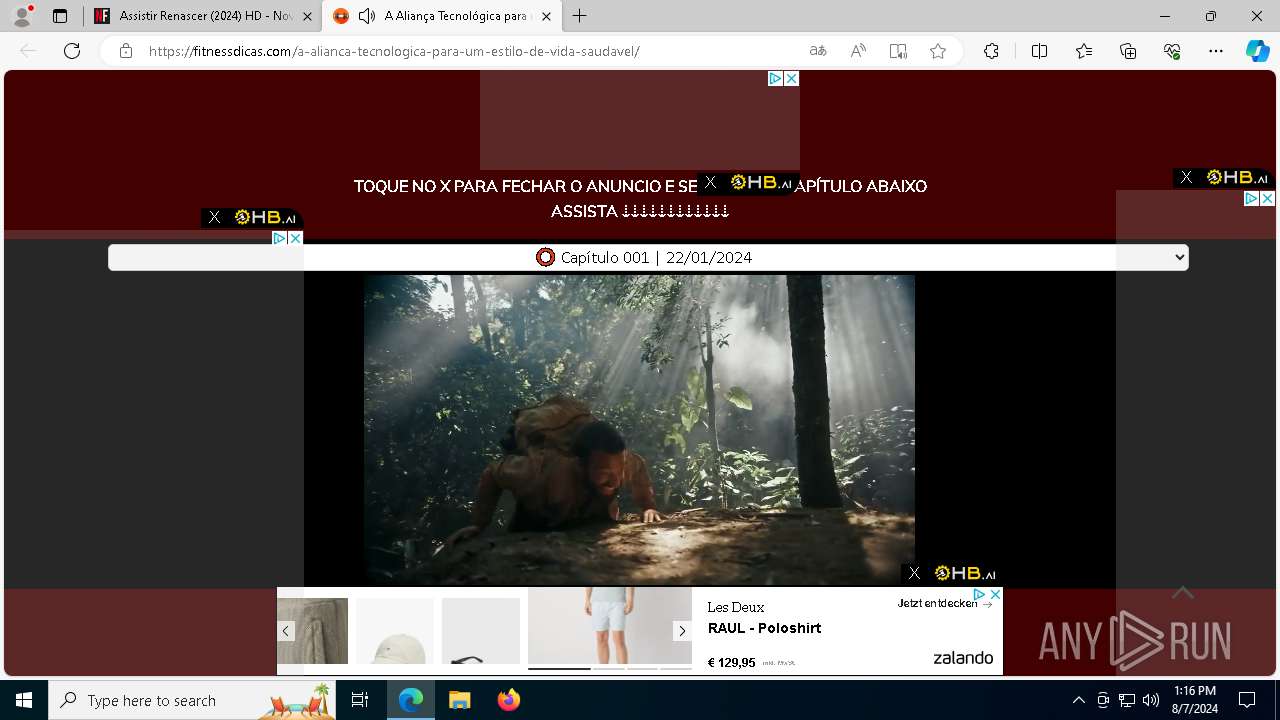Open AdChoices on right sidebar ad

(x=1251, y=199)
